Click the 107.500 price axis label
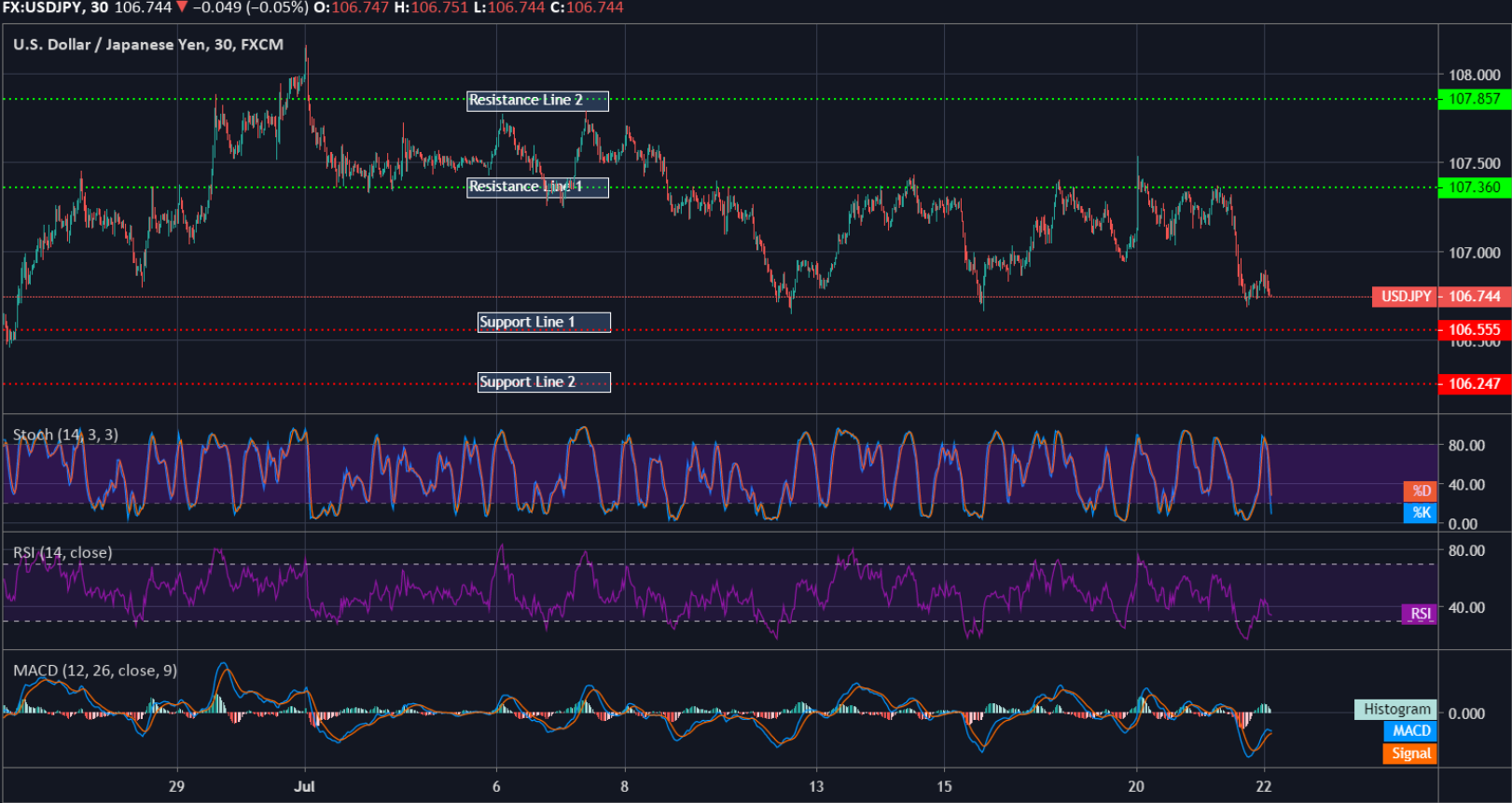Screen dimensions: 1512x803 click(1474, 164)
